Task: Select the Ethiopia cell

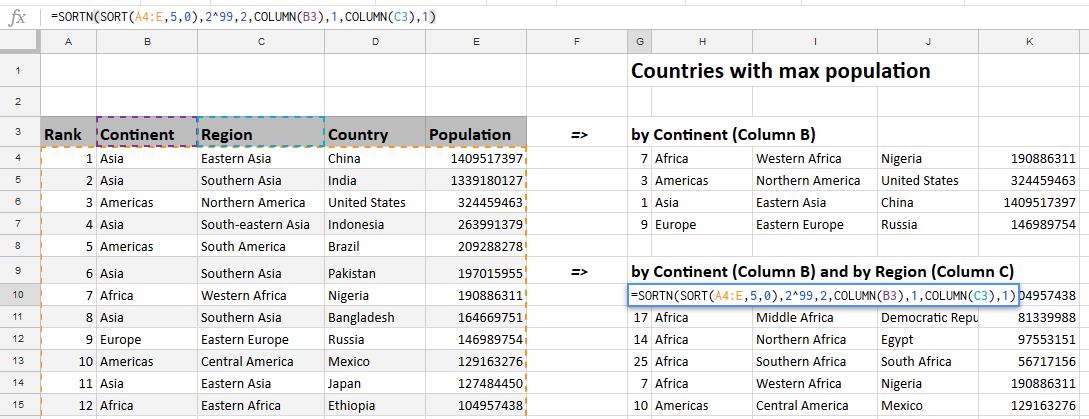Action: coord(375,406)
